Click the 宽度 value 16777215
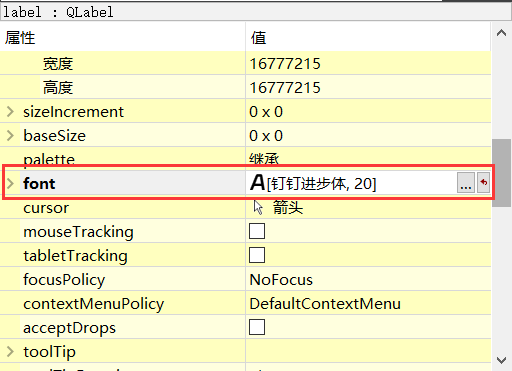The image size is (512, 371). click(285, 63)
